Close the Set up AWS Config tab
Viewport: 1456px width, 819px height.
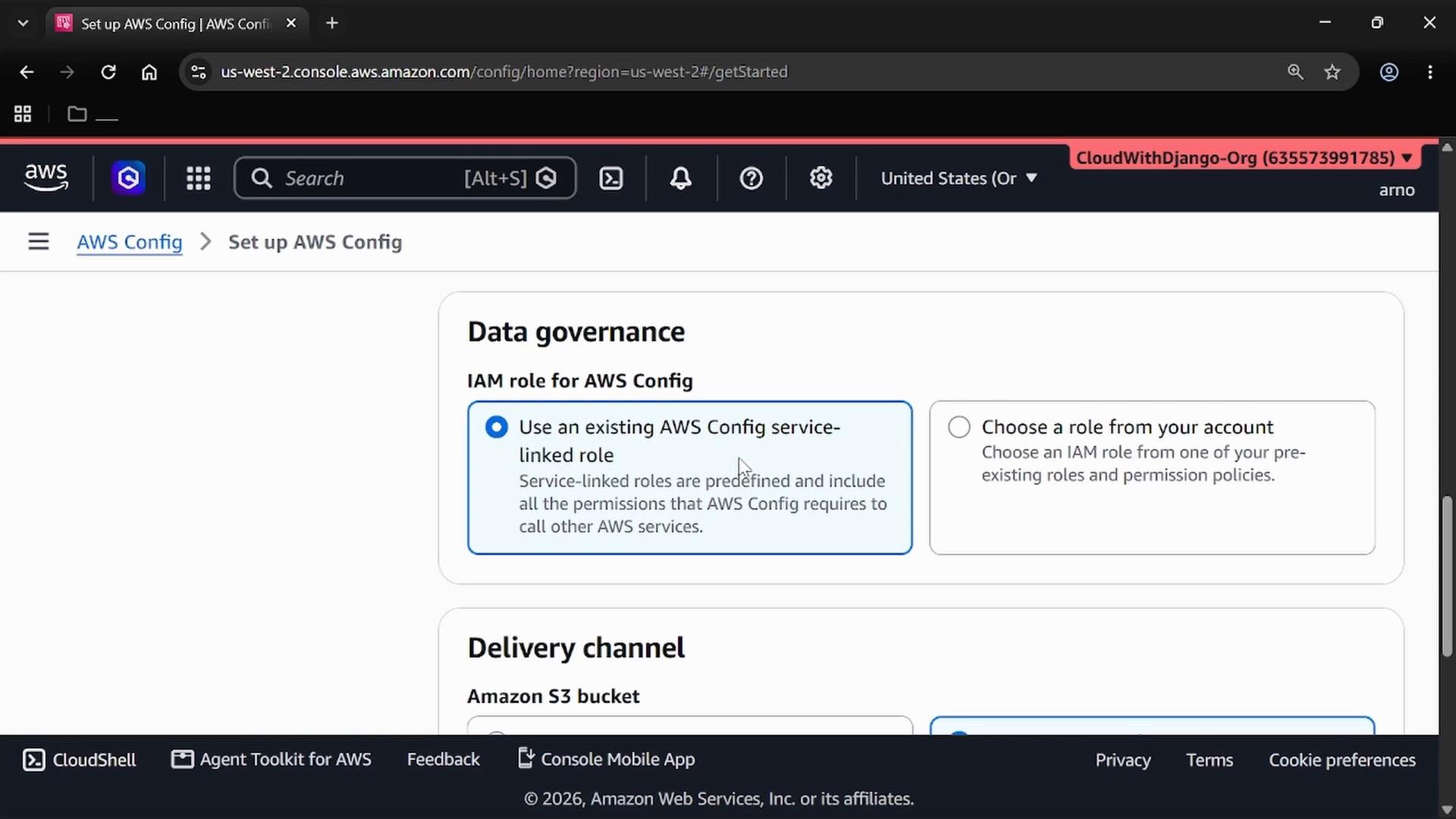[x=291, y=23]
